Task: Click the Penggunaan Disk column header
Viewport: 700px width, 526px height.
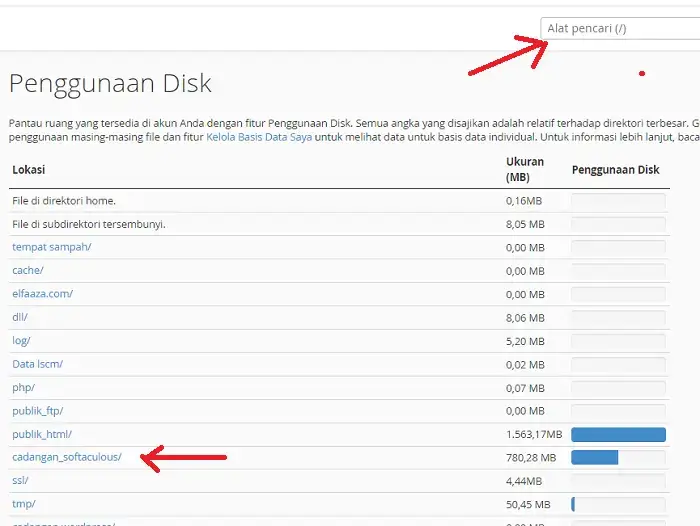Action: [615, 170]
